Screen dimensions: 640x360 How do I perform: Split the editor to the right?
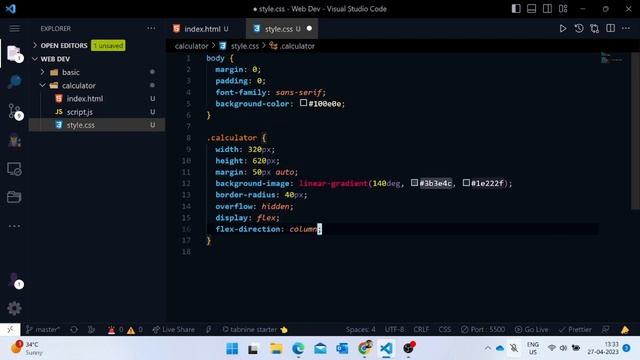click(610, 28)
